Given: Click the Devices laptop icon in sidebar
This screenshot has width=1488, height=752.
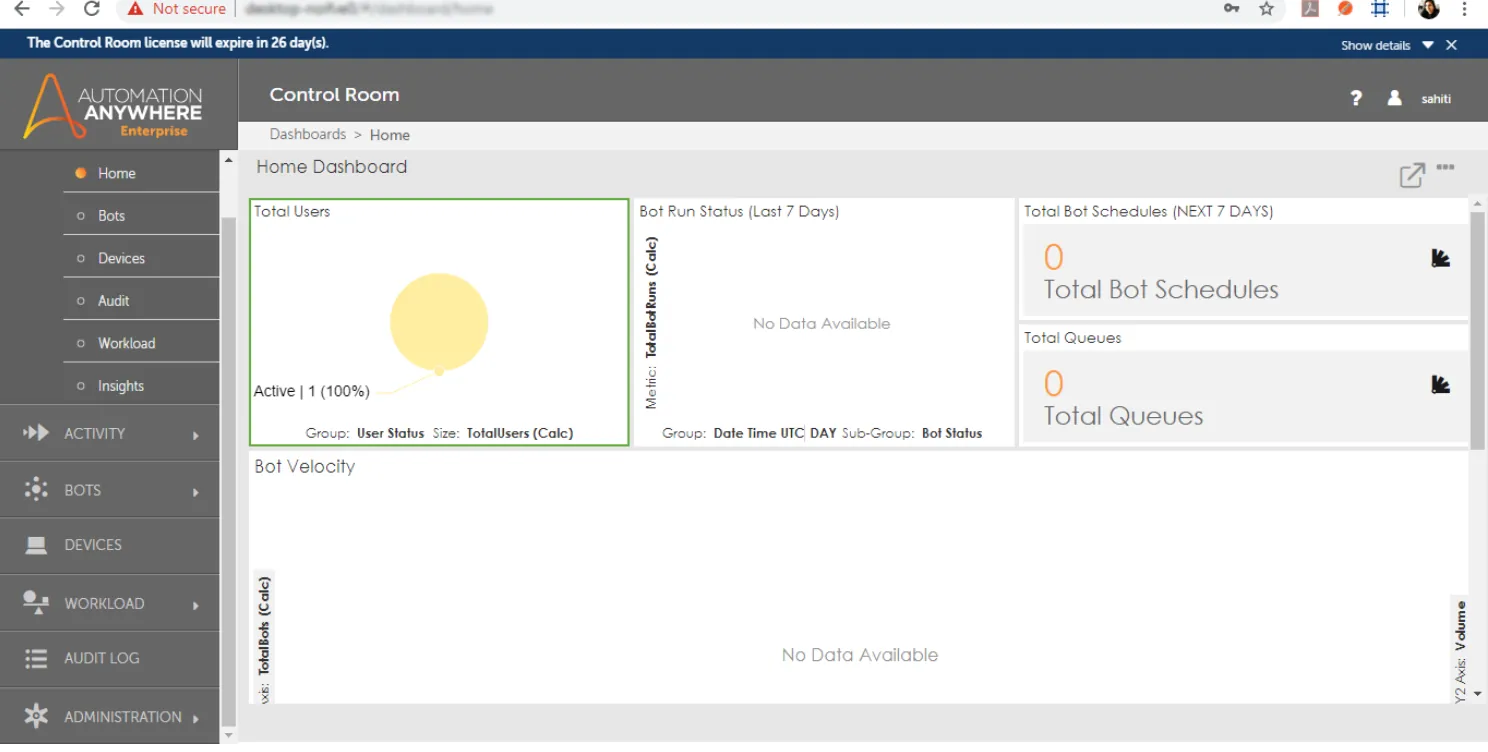Looking at the screenshot, I should (x=36, y=545).
